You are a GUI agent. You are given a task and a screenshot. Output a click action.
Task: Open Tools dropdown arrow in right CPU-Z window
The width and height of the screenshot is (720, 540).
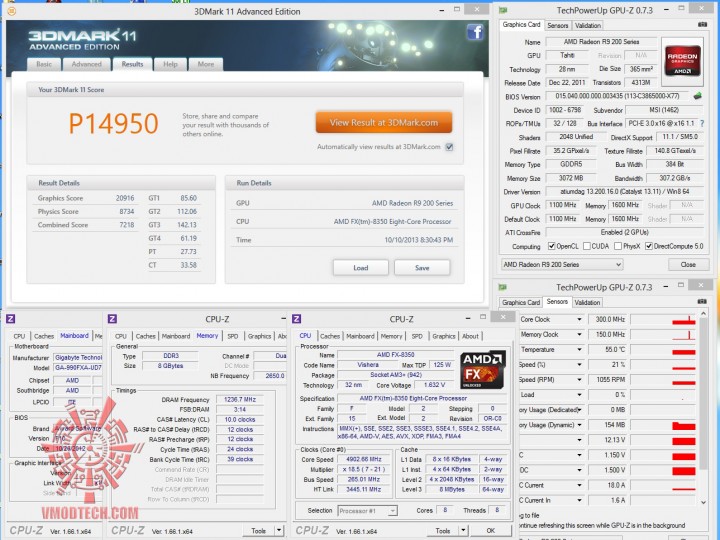coord(463,530)
